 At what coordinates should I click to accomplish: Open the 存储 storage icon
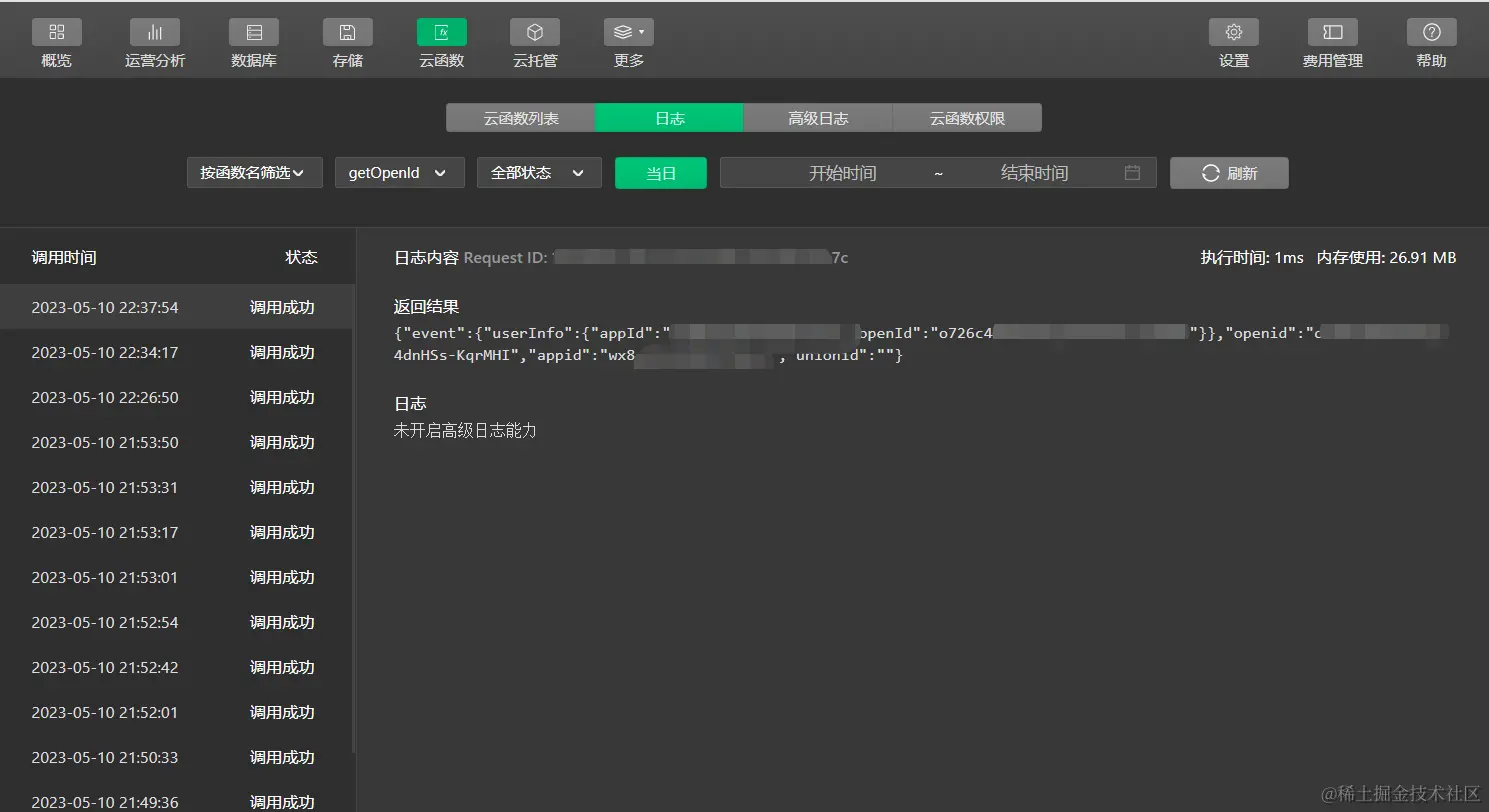coord(347,32)
